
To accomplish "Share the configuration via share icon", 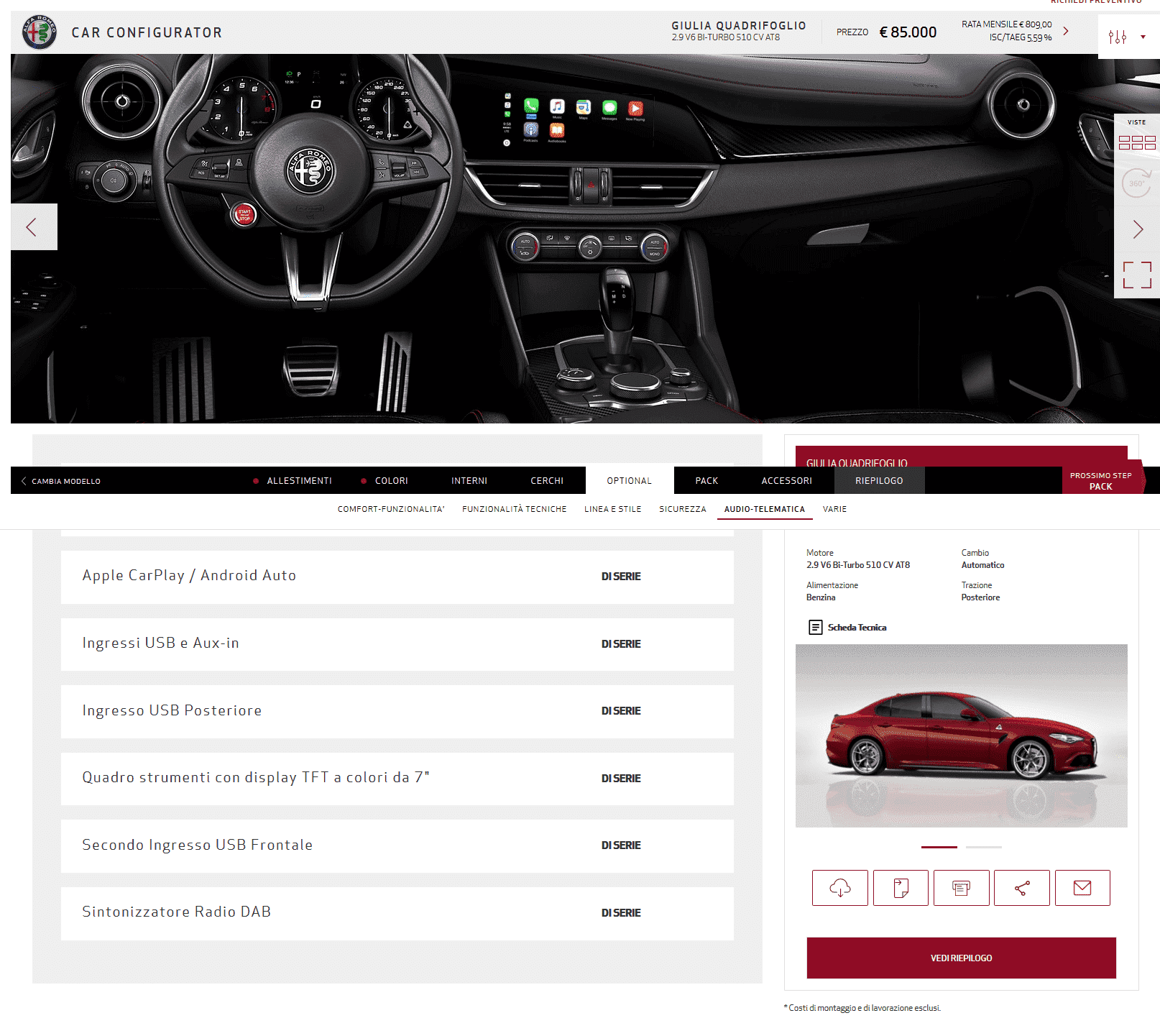I will (x=1021, y=888).
